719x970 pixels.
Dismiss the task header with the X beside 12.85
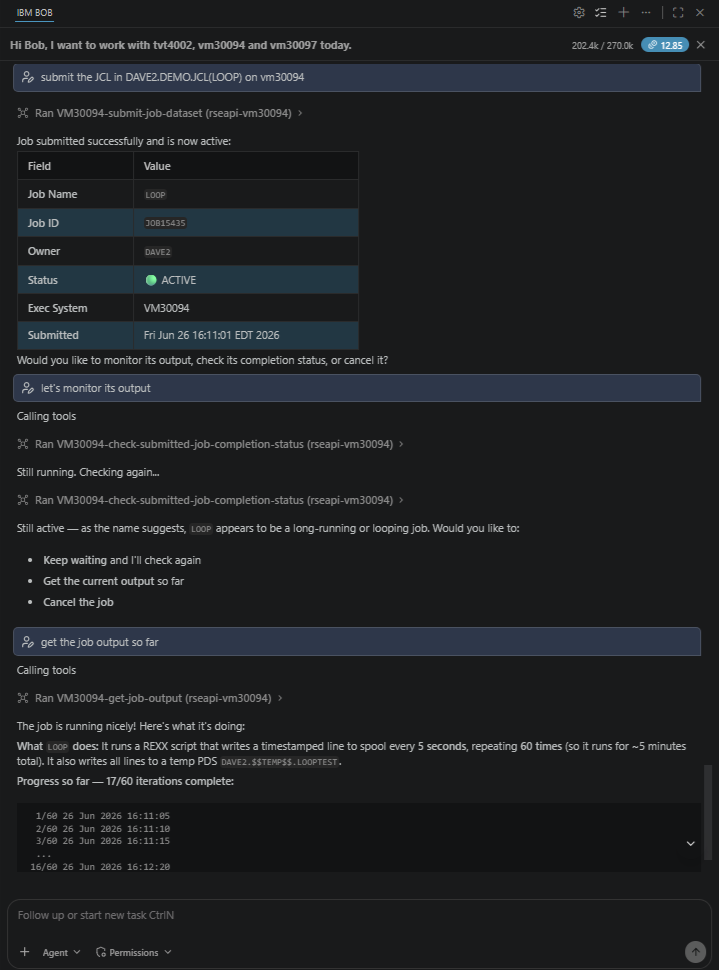(700, 45)
